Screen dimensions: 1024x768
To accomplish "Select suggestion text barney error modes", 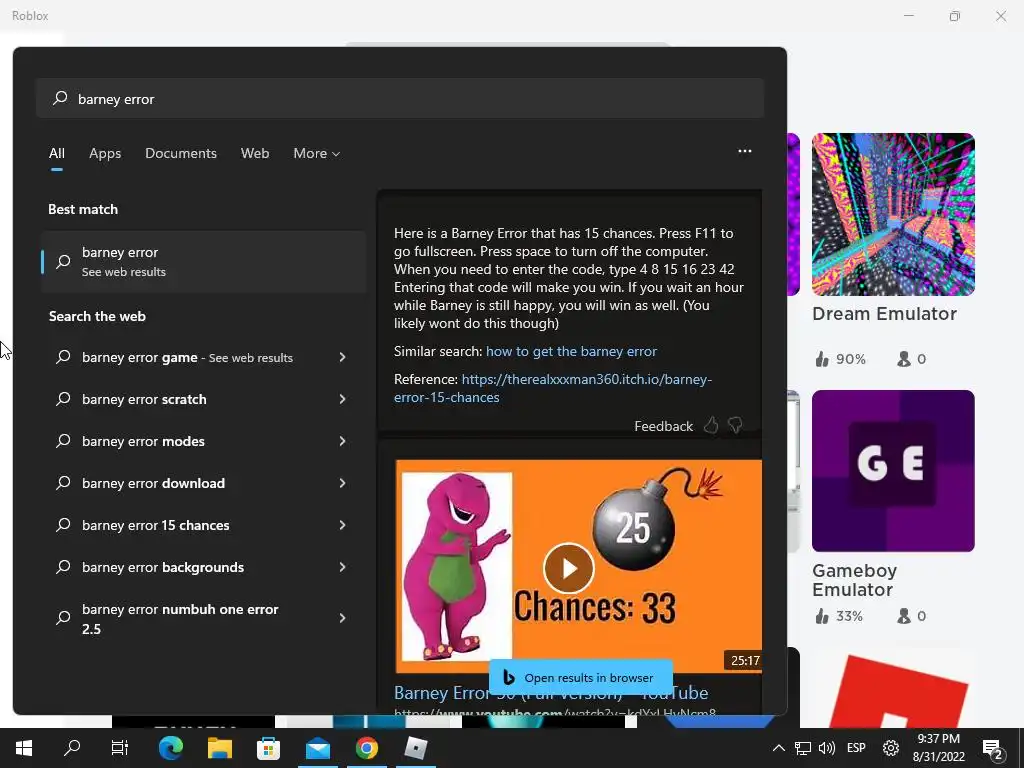I will (x=144, y=441).
